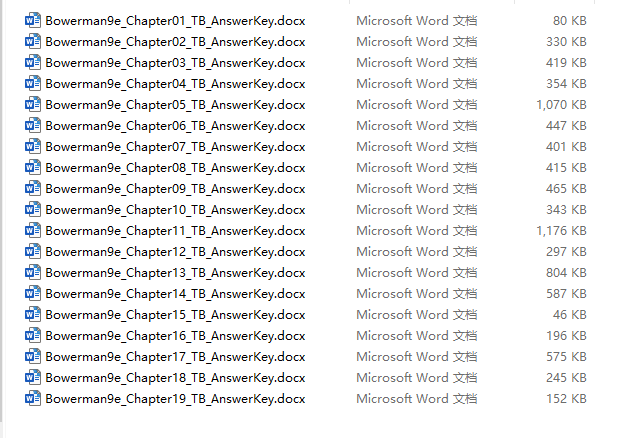Click the Word icon beside Chapter05 answer key
Screen dimensions: 644x438
click(x=32, y=104)
